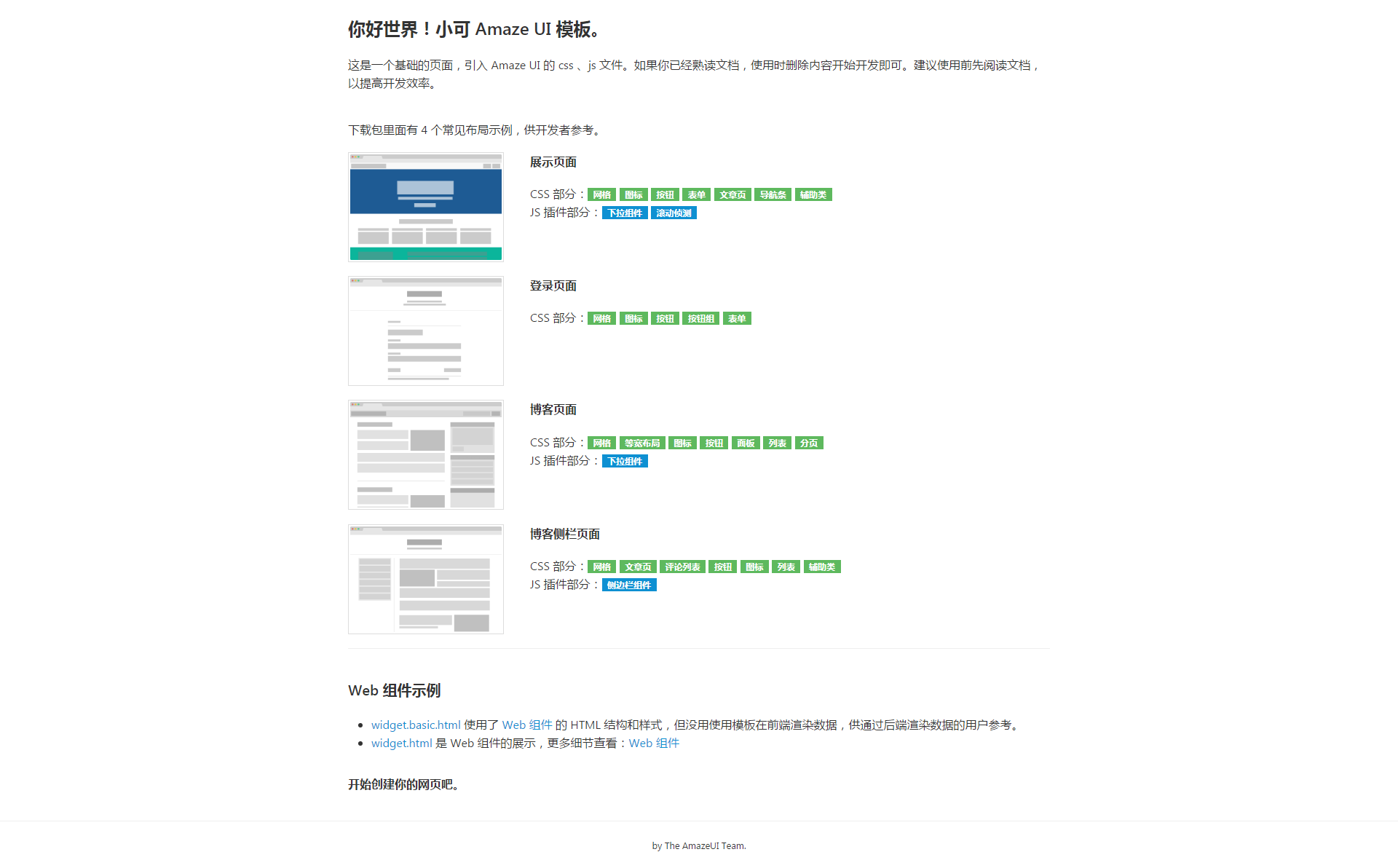Click the 网格 badge under 展示页面
Screen dimensions: 1398x868
click(x=601, y=194)
